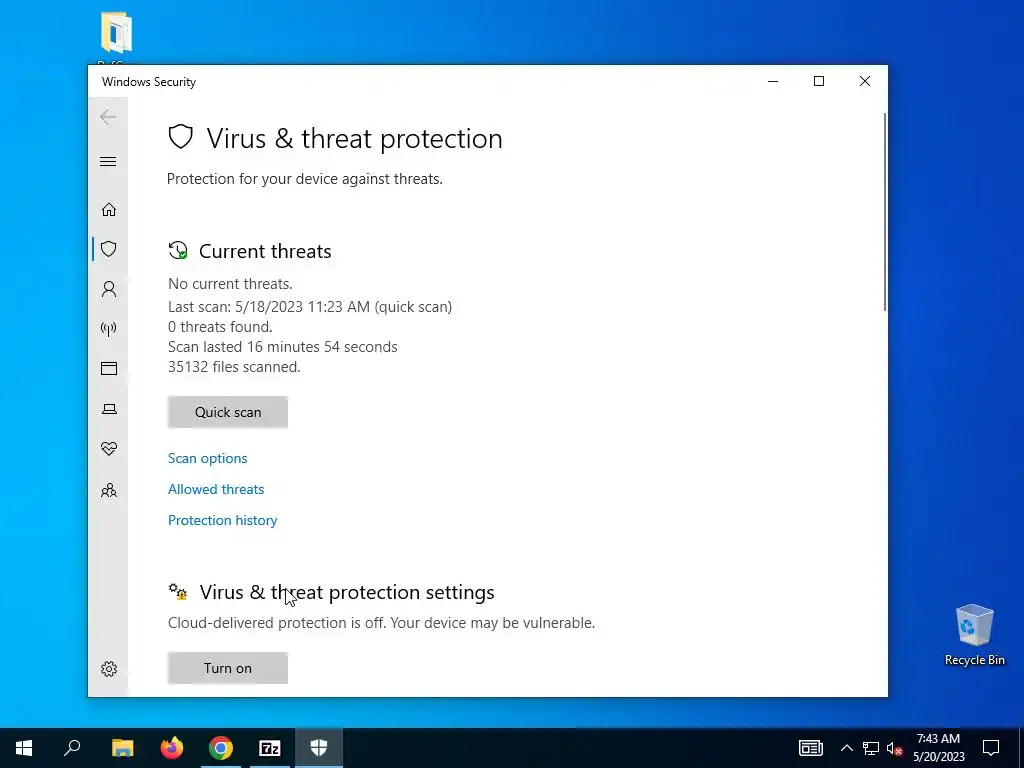Click '0 threats found.' text
1024x768 pixels.
click(x=220, y=327)
